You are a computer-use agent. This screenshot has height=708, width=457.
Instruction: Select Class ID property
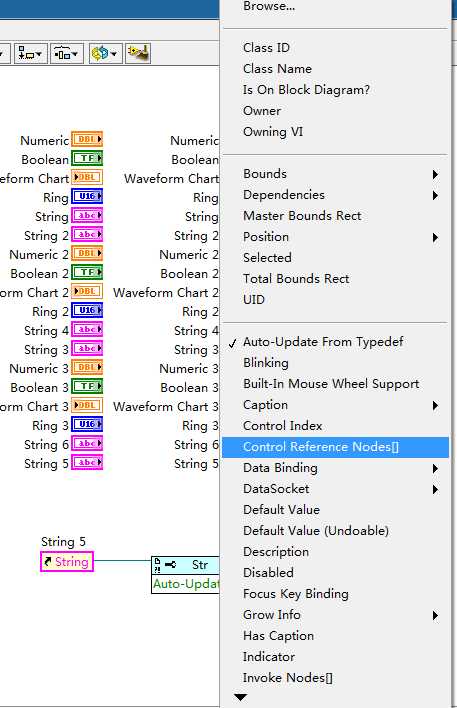(x=335, y=48)
